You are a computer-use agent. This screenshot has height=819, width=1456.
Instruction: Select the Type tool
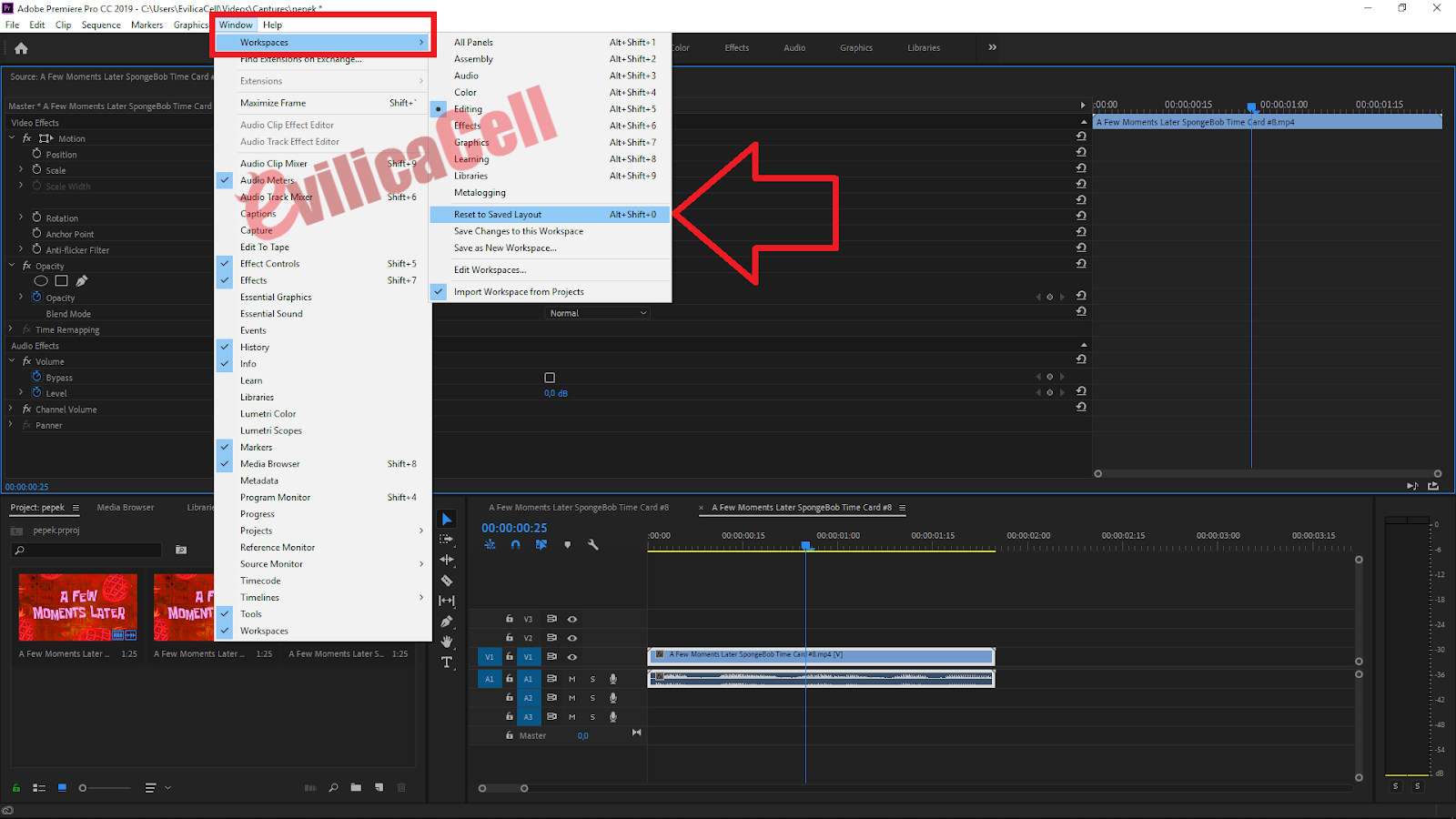tap(447, 662)
